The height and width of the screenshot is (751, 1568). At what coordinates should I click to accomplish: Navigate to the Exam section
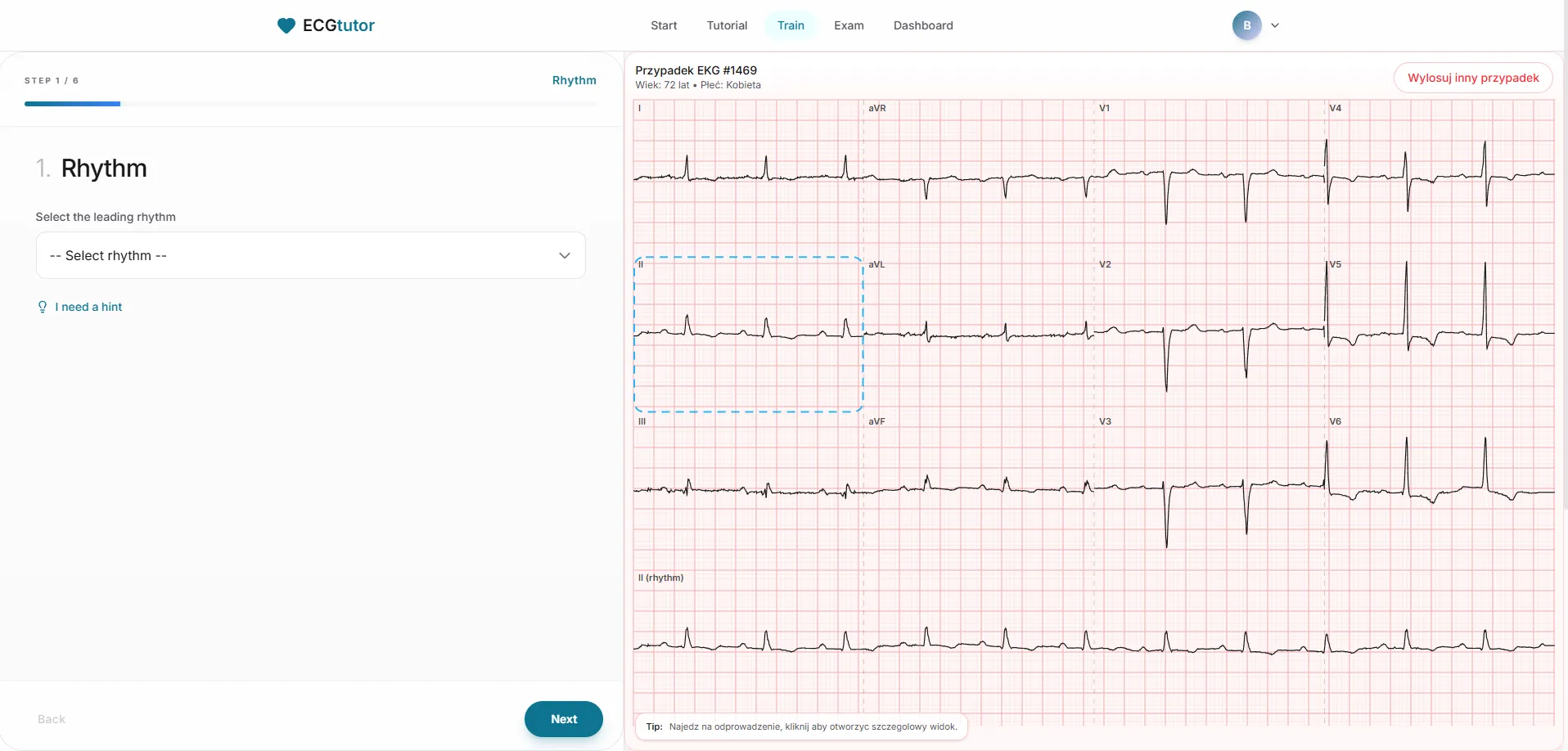[x=849, y=25]
